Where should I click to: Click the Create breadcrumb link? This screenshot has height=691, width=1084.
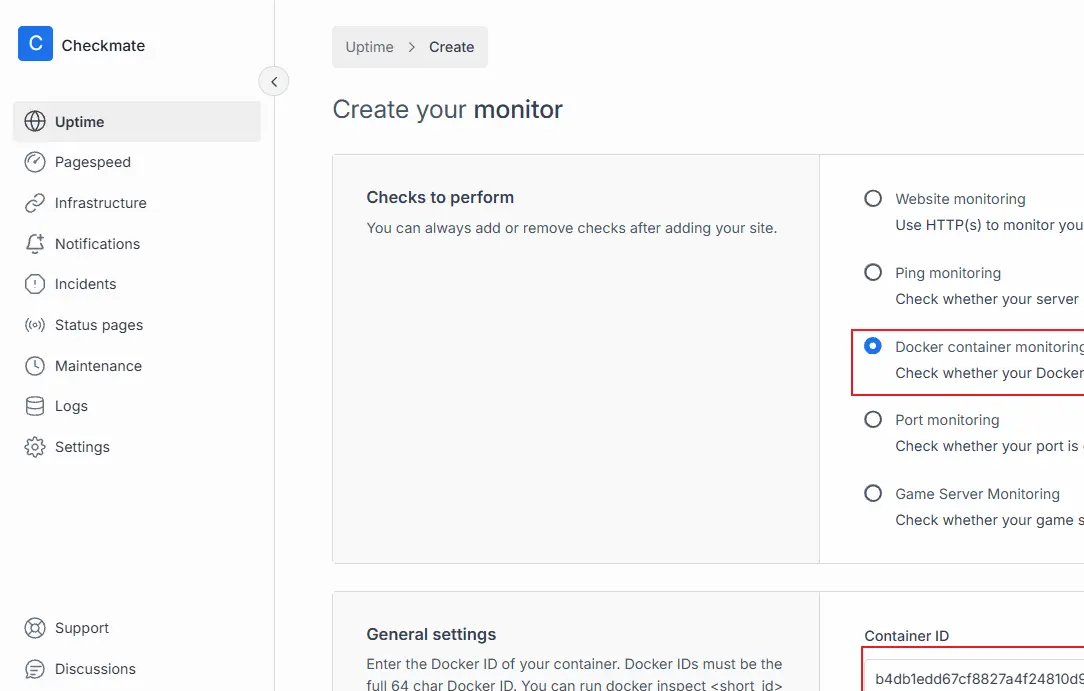click(x=451, y=47)
